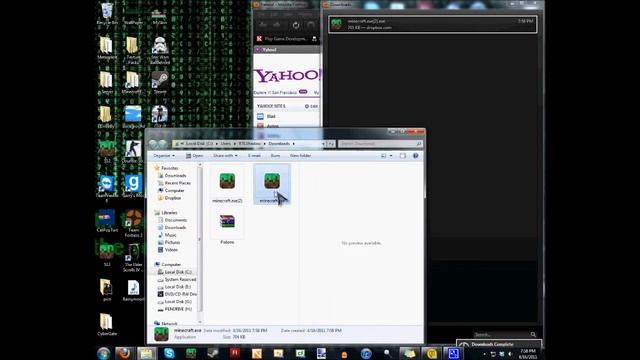This screenshot has height=360, width=640.
Task: Open Explorer help question-mark icon
Action: click(x=416, y=156)
